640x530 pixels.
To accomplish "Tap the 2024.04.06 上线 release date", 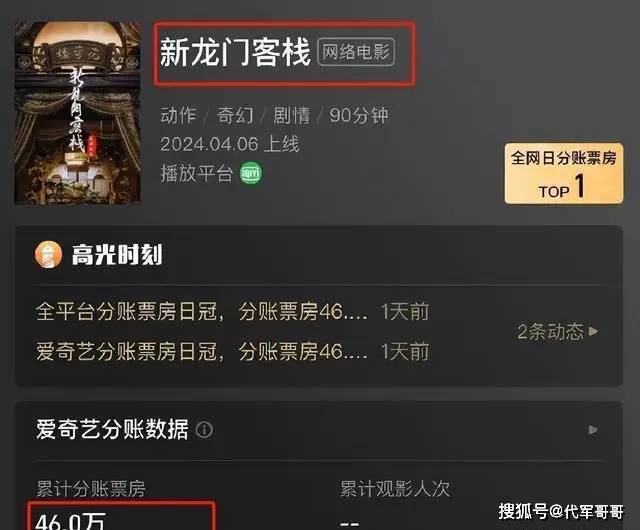I will point(230,144).
